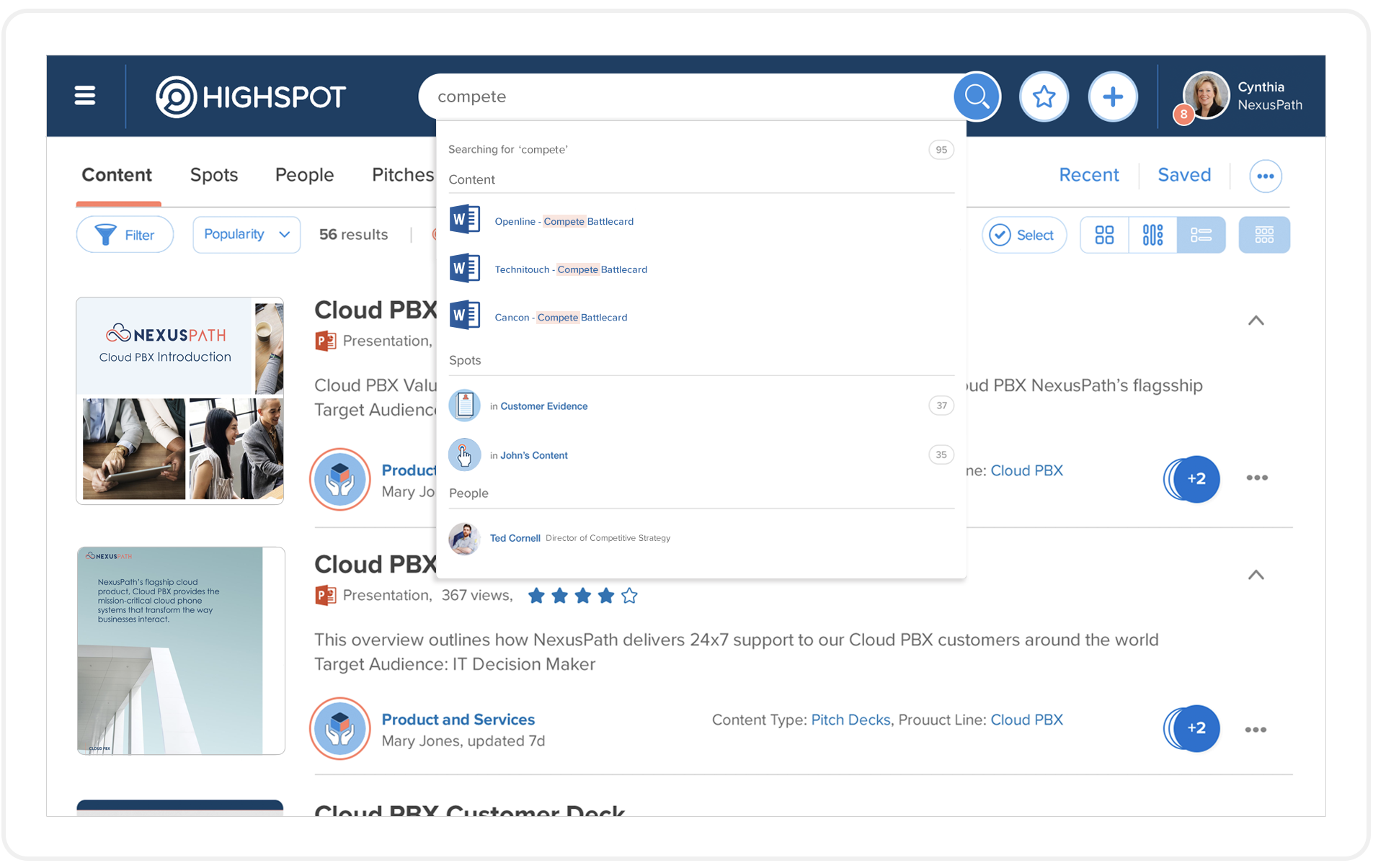Open favorites with the star icon
The image size is (1373, 868).
pos(1043,97)
